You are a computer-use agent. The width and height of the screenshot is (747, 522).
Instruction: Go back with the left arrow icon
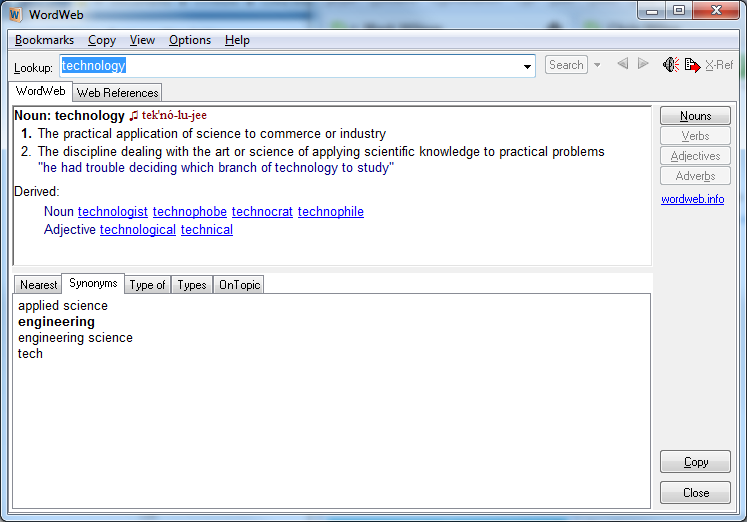tap(623, 64)
